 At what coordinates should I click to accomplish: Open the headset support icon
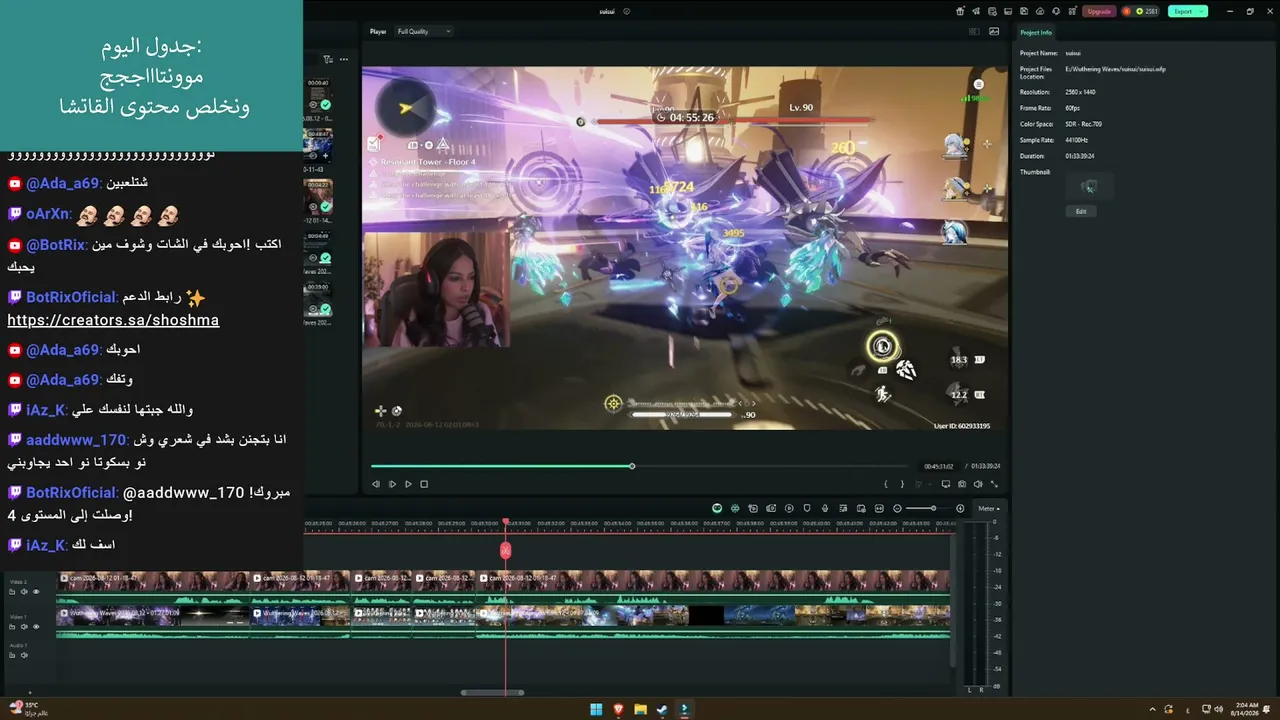[1056, 11]
